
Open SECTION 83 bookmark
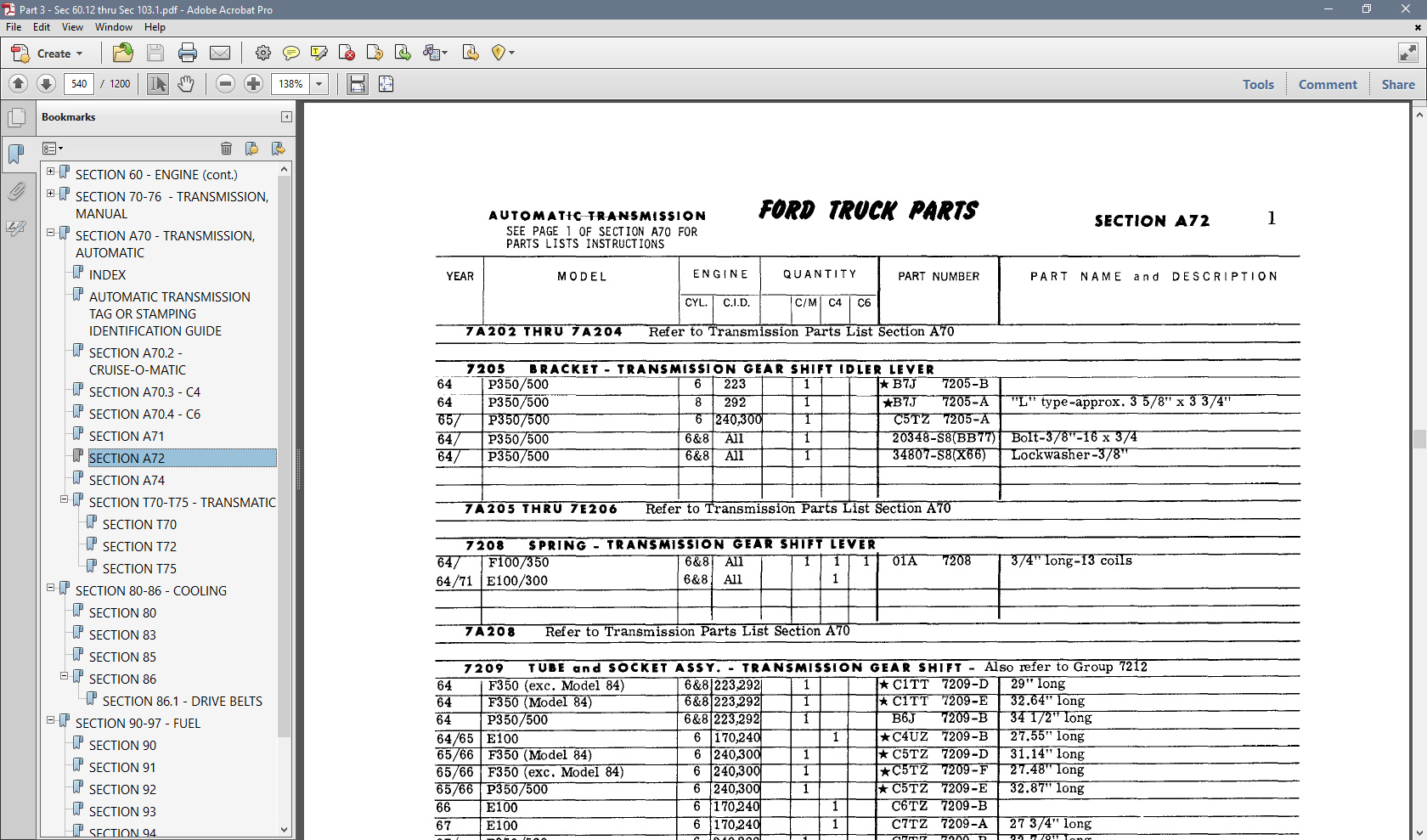[x=122, y=635]
